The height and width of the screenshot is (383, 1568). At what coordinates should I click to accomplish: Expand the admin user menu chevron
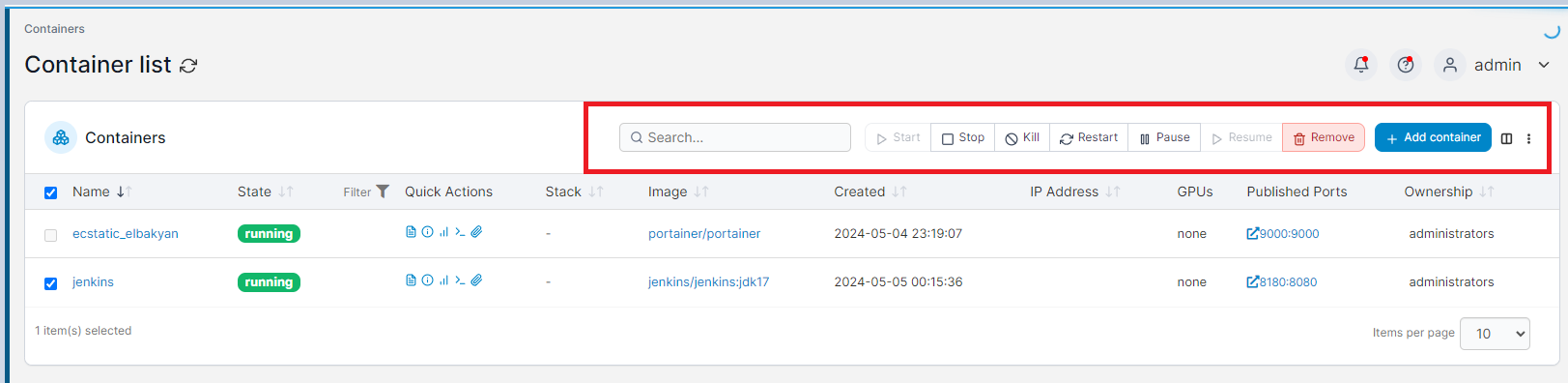click(1544, 65)
